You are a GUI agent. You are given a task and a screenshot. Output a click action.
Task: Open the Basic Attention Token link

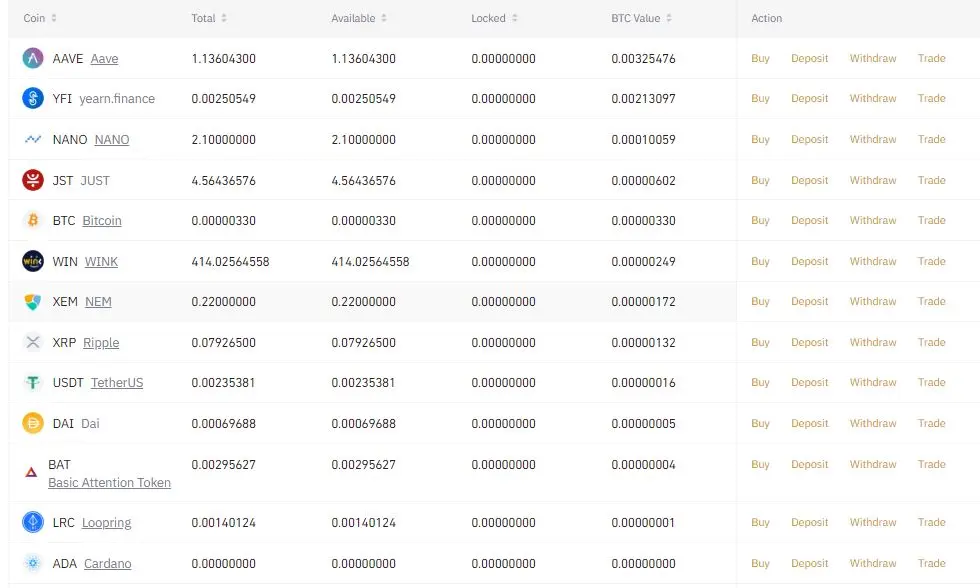click(109, 482)
